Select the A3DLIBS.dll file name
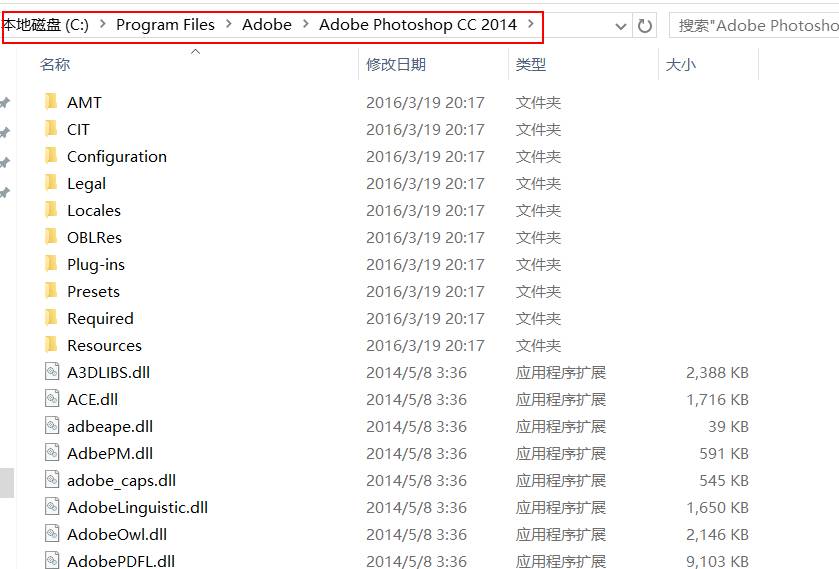The image size is (839, 569). 109,373
